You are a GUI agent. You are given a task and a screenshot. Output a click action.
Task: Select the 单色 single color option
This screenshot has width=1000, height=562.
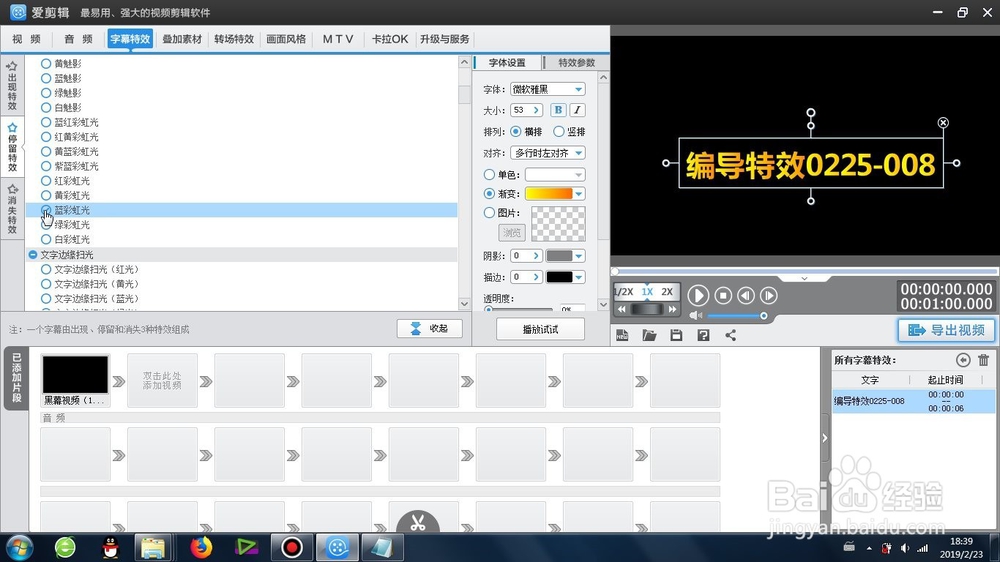point(489,174)
